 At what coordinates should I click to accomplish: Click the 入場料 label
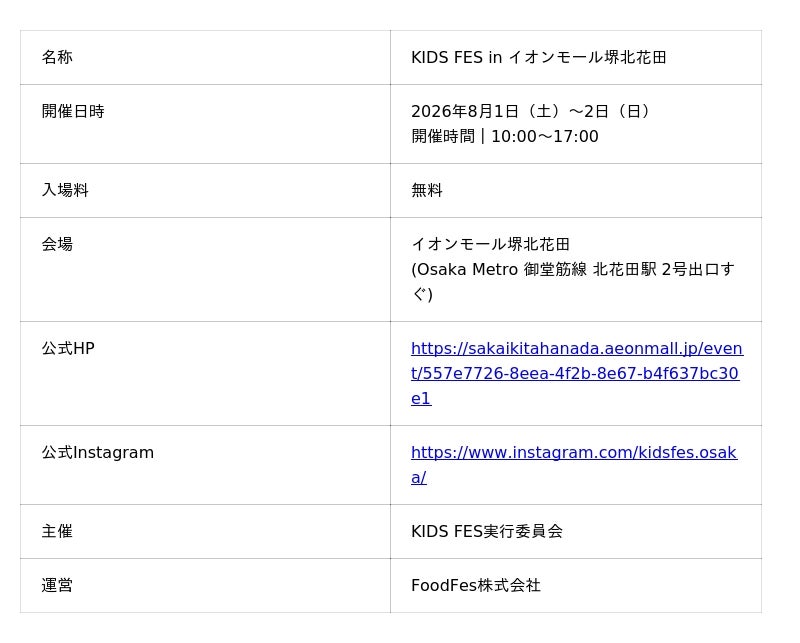coord(65,190)
